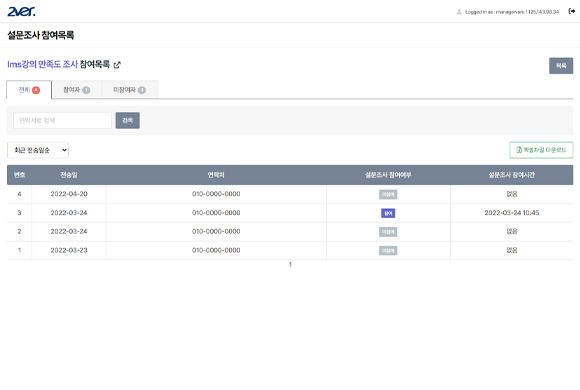This screenshot has height=390, width=580.
Task: Click the 전송일 column header
Action: [x=69, y=175]
